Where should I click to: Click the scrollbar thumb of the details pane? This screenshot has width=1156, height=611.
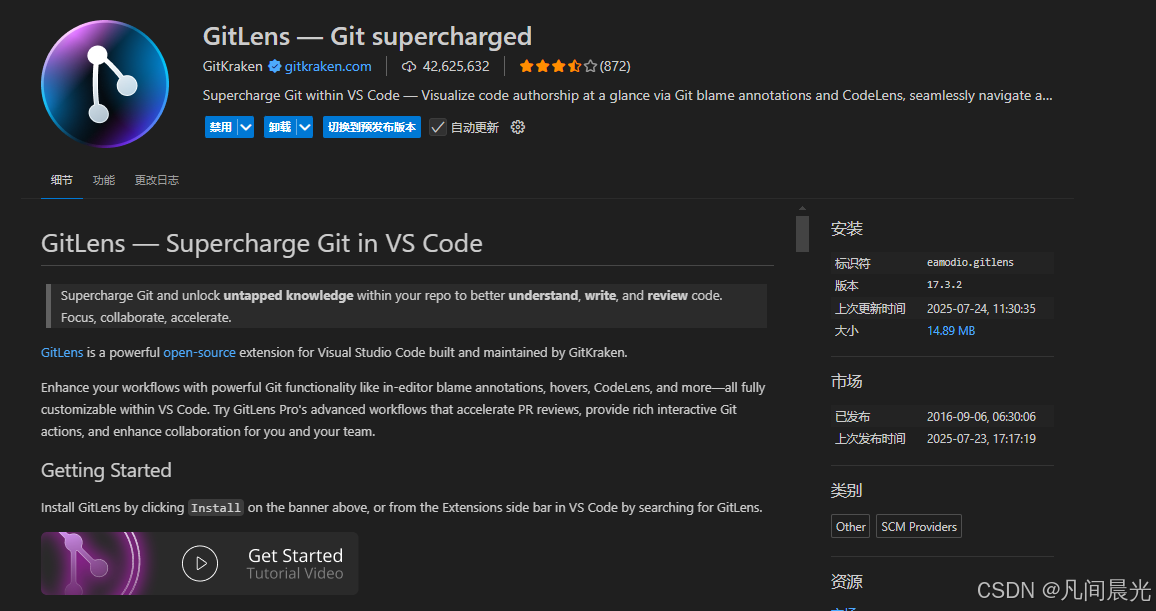802,234
